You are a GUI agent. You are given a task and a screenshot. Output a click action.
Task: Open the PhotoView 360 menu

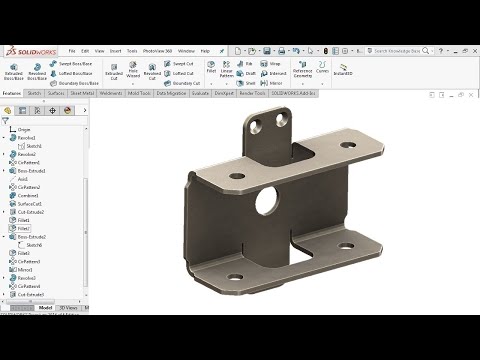pyautogui.click(x=157, y=51)
